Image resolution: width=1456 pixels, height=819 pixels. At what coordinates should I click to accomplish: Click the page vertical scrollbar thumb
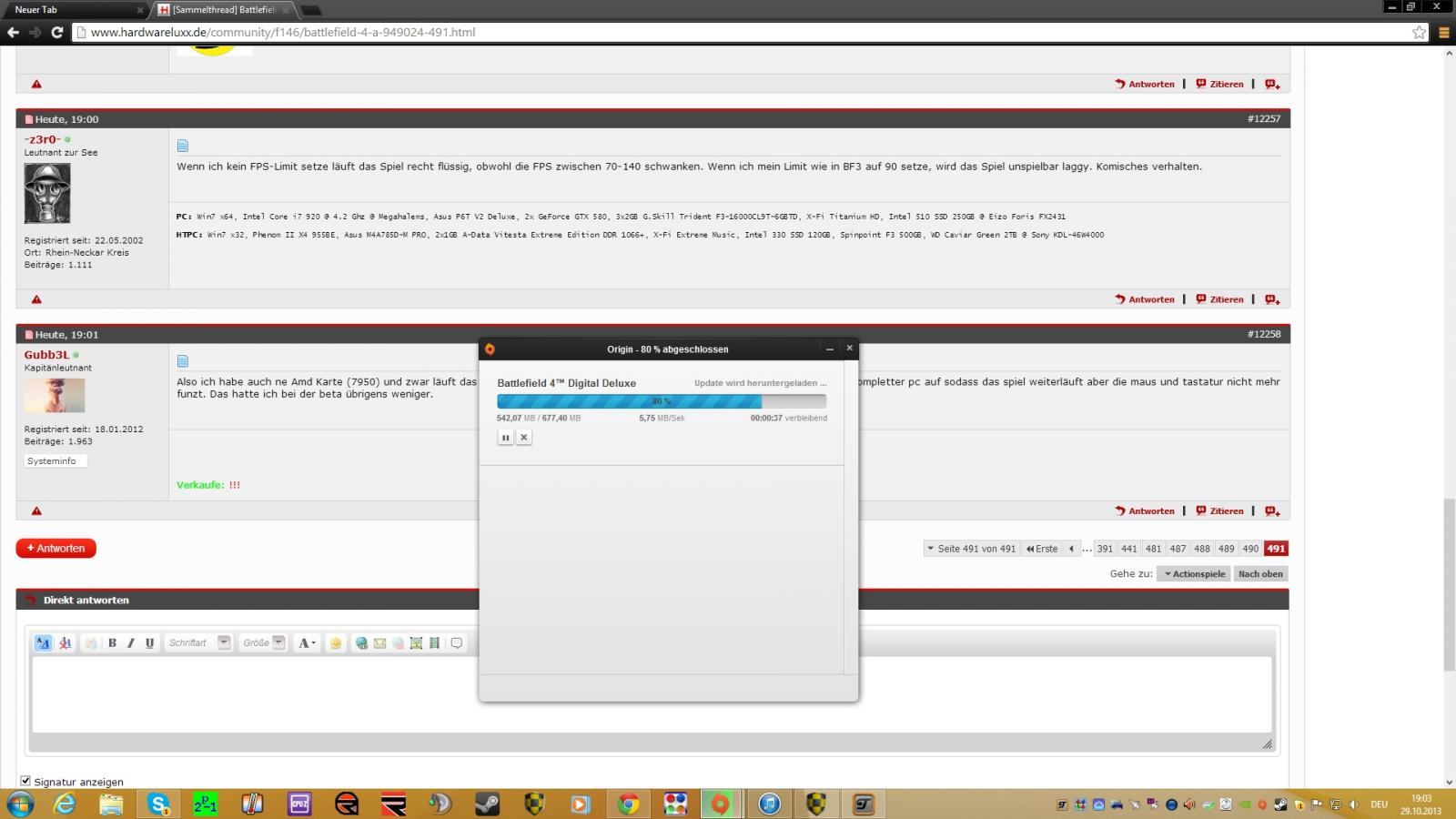pyautogui.click(x=1449, y=585)
